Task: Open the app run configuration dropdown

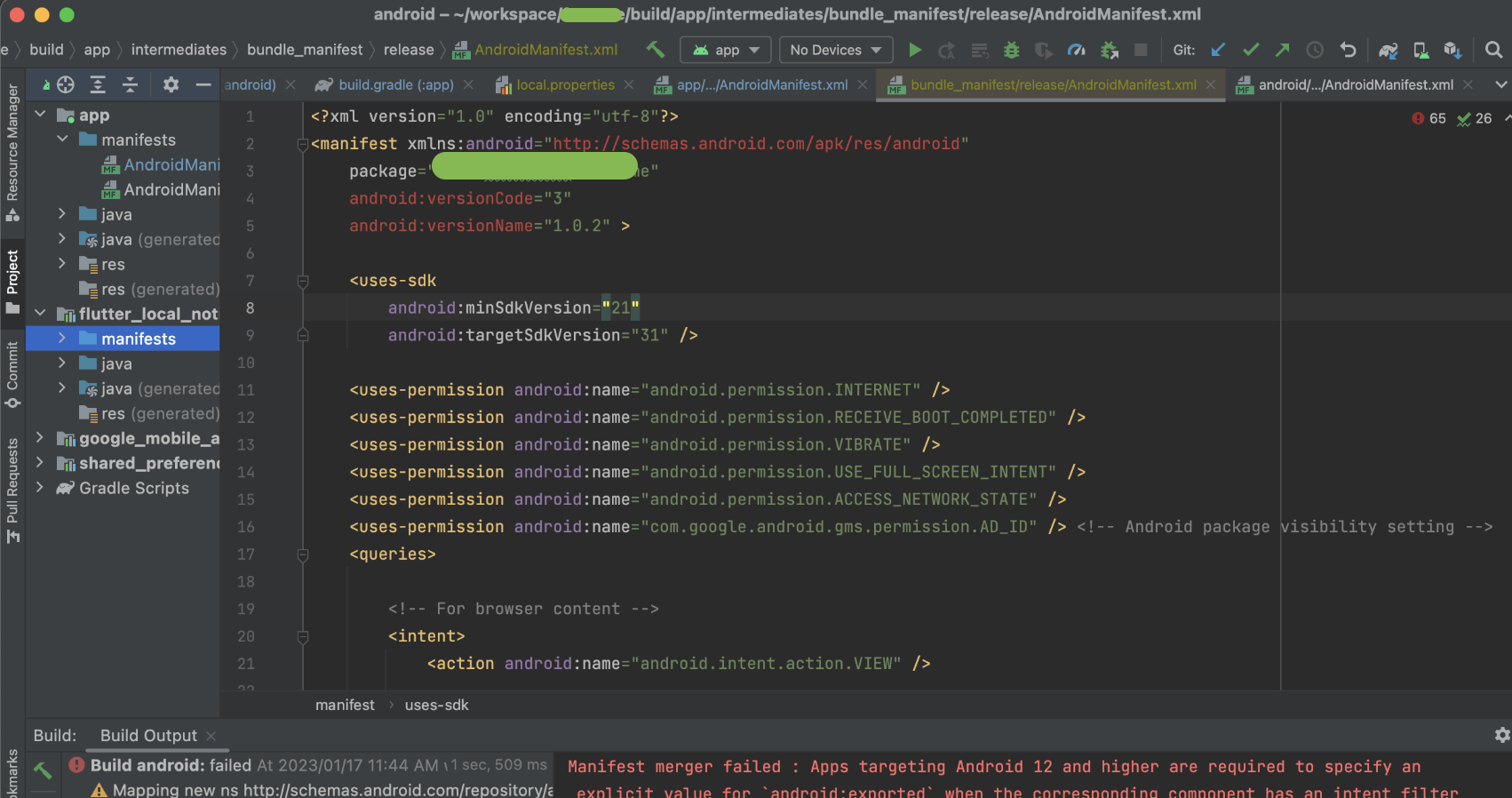Action: point(726,50)
